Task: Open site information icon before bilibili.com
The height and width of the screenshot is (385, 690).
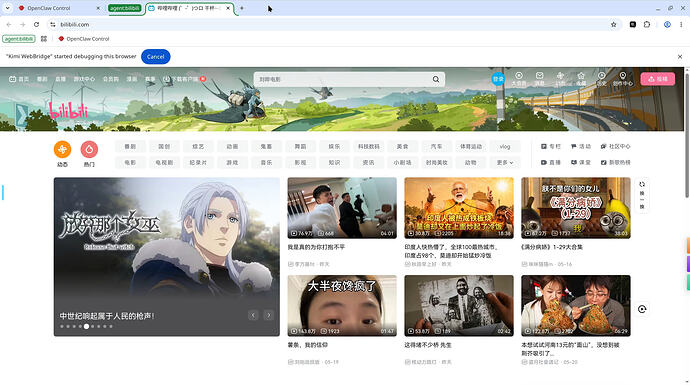Action: point(53,25)
